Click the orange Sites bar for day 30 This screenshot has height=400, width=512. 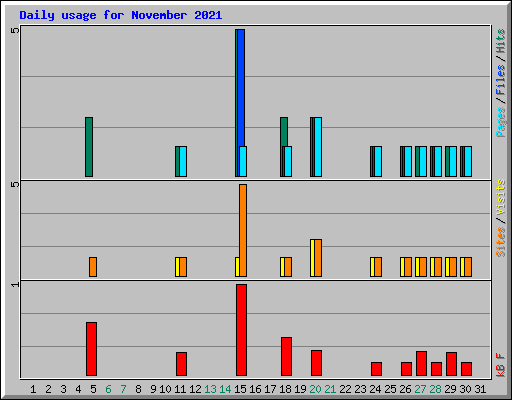point(468,267)
